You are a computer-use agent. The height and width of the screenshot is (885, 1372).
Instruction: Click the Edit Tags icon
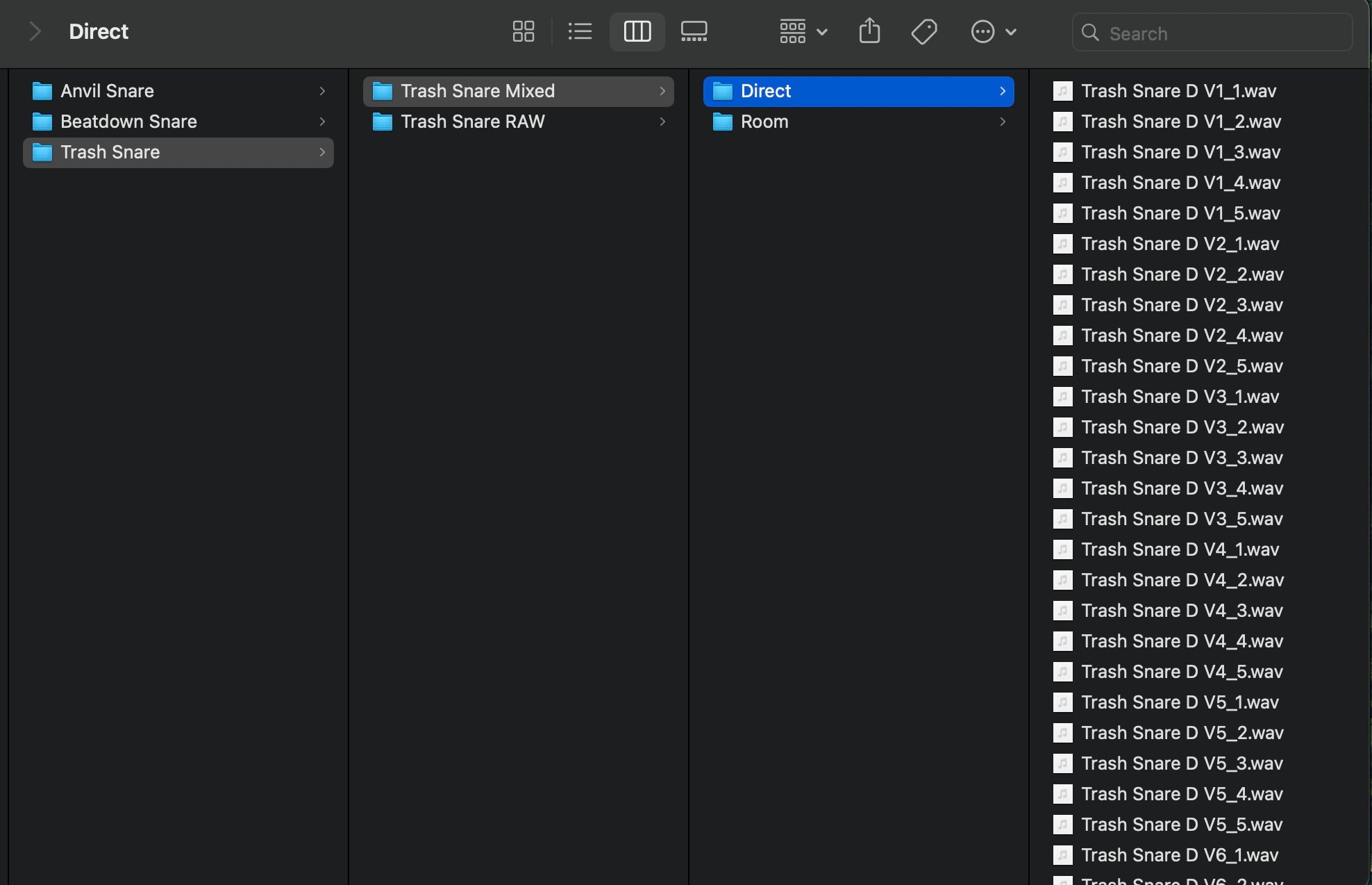923,31
